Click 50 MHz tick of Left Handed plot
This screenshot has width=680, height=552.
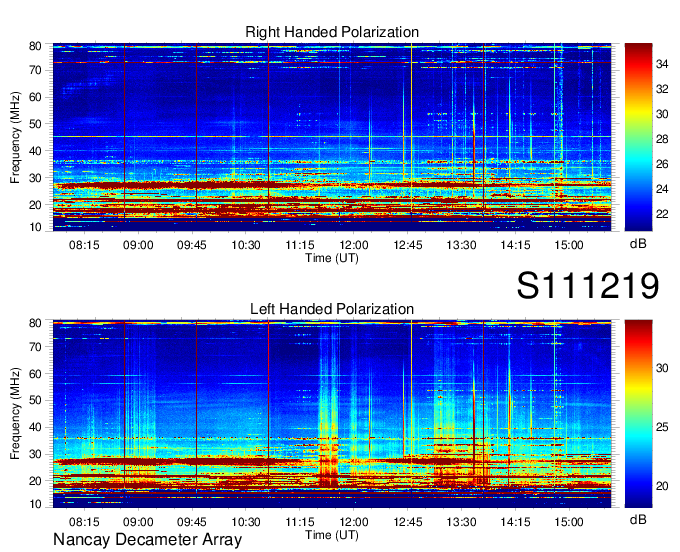pos(35,400)
